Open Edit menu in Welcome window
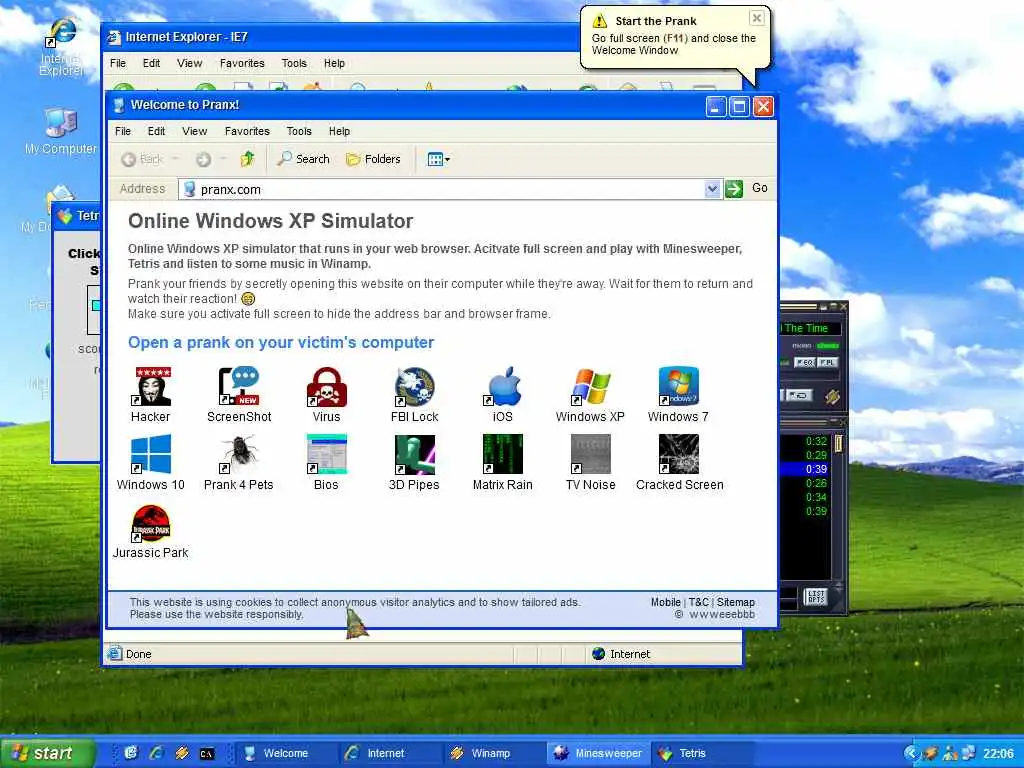 (156, 131)
